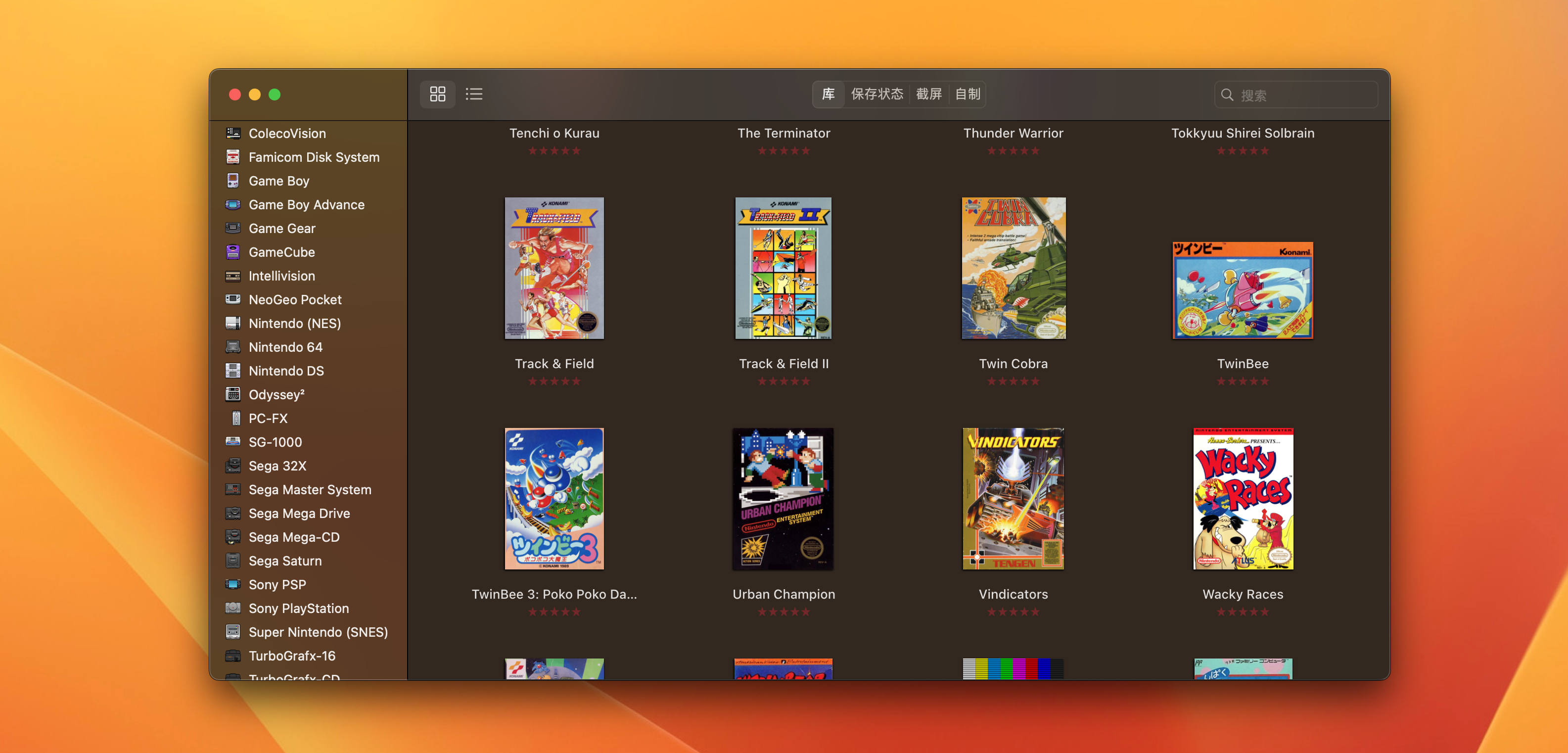Image resolution: width=1568 pixels, height=753 pixels.
Task: Open the 保存状态 save states tab
Action: point(876,94)
